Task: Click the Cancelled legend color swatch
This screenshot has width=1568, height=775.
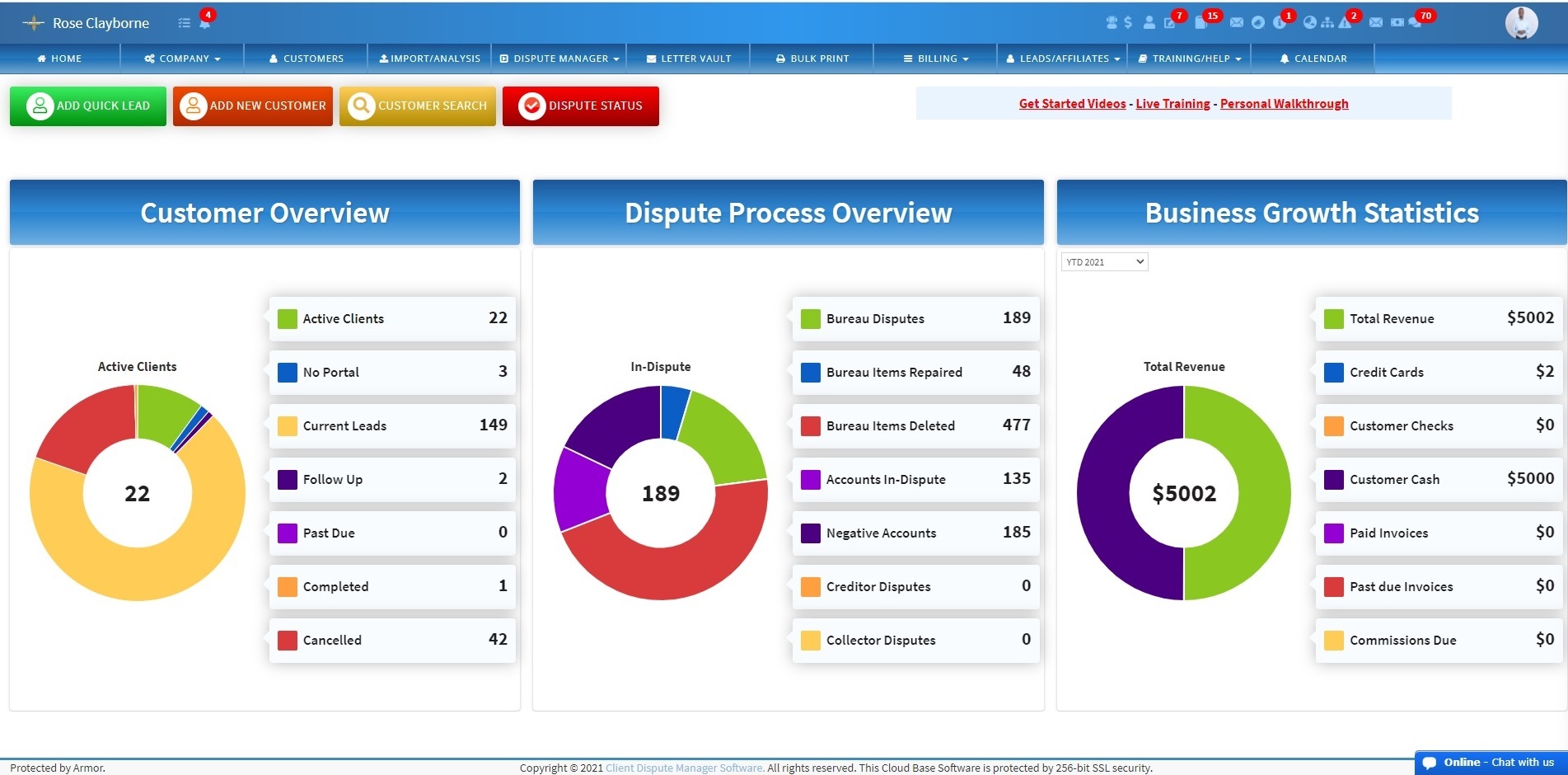Action: 287,640
